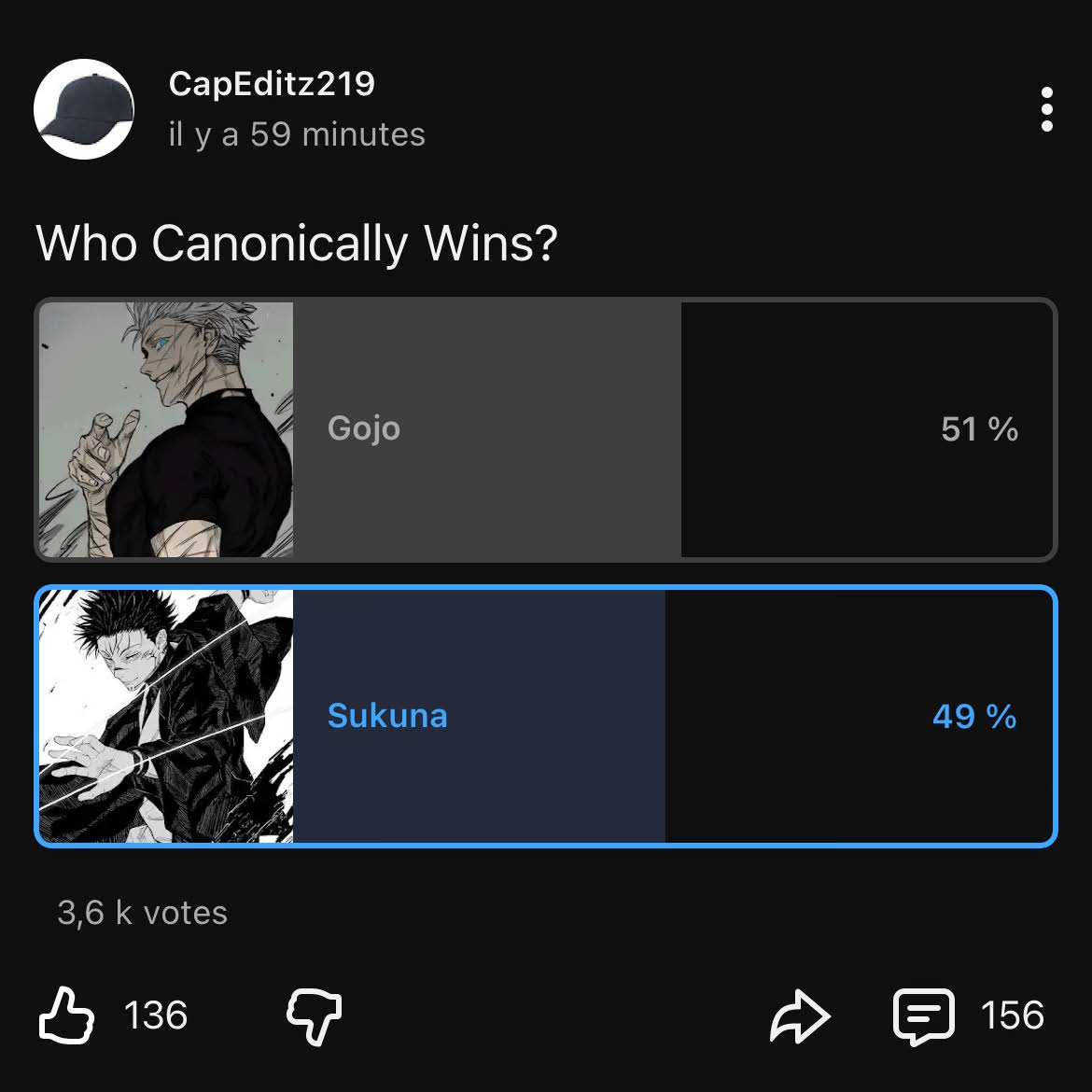Click the "3,6 k votes" count text
The width and height of the screenshot is (1092, 1092).
pos(143,913)
